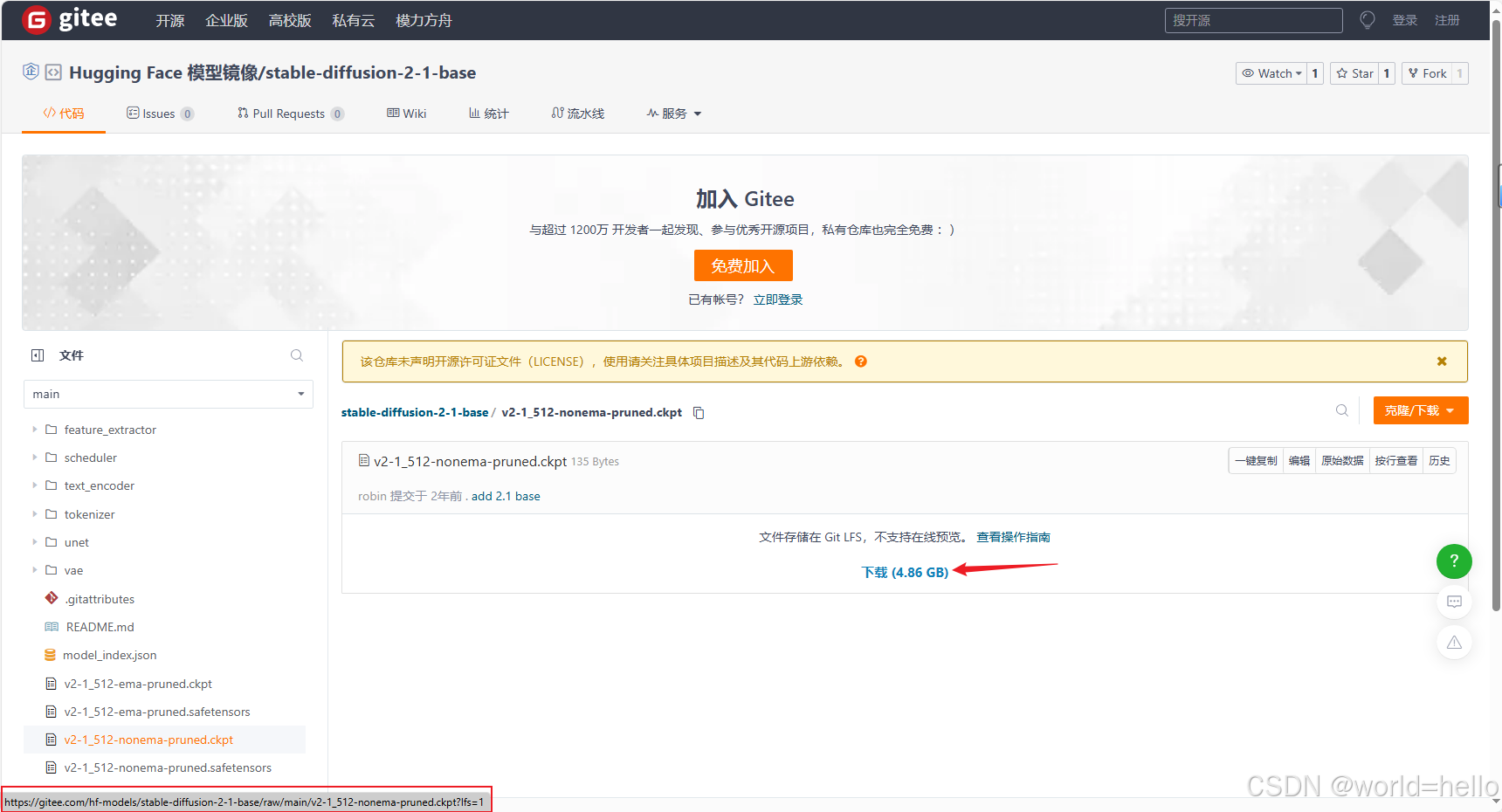This screenshot has height=812, width=1502.
Task: Click 模力方舟 in the top navigation
Action: pyautogui.click(x=424, y=20)
